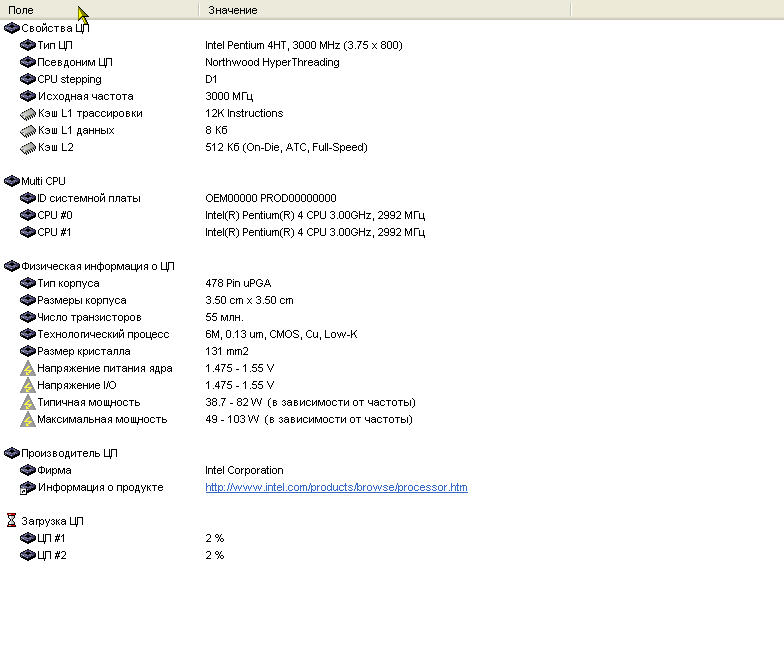Click power icon beside 'Максимальная мощность'
Image resolution: width=784 pixels, height=655 pixels.
click(x=28, y=420)
